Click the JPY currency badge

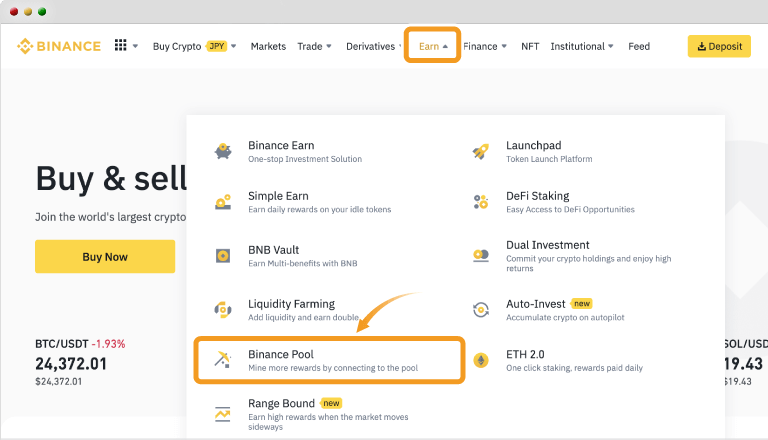pyautogui.click(x=216, y=46)
